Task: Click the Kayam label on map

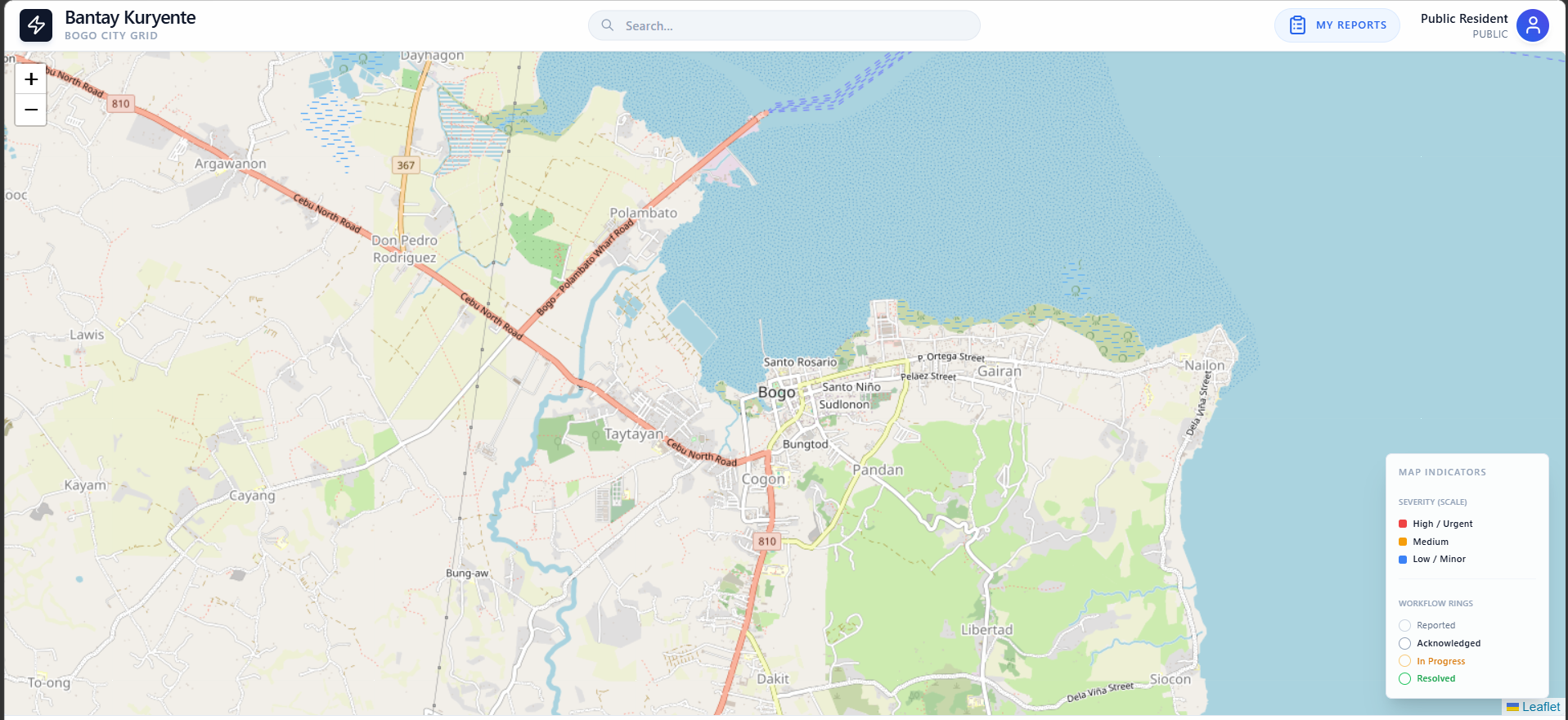Action: tap(85, 485)
